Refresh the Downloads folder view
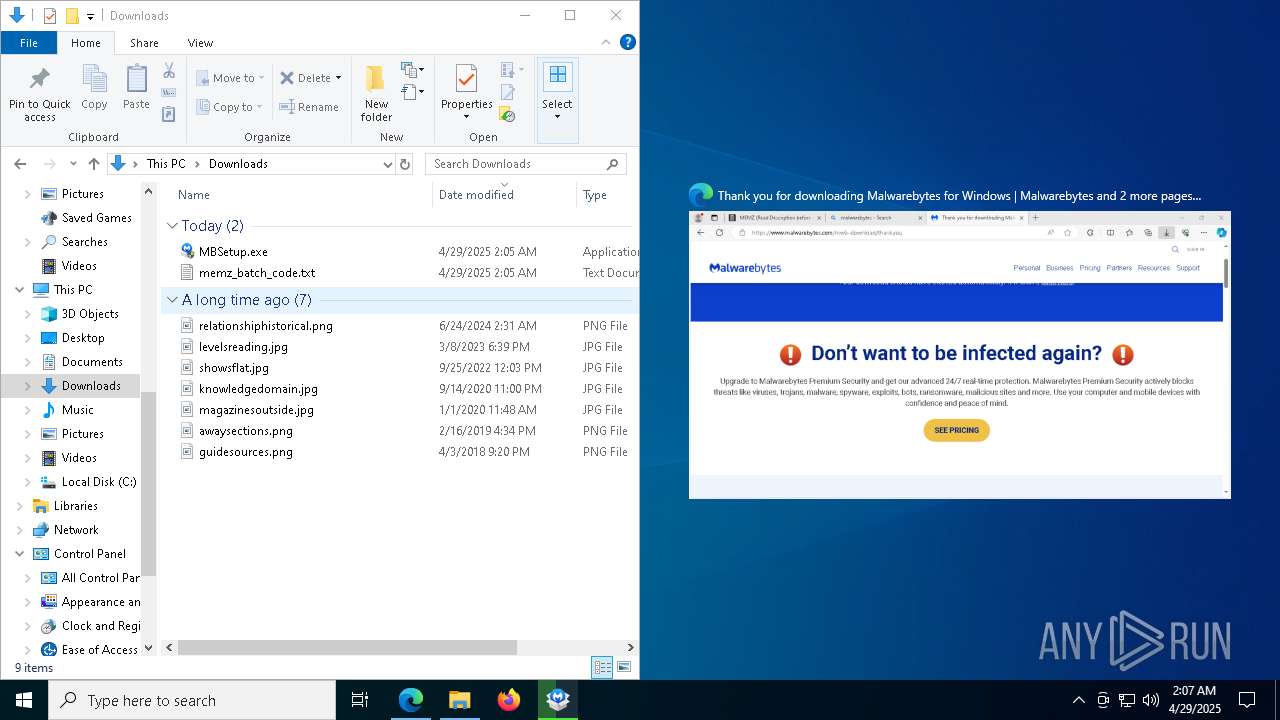The image size is (1280, 720). point(405,164)
